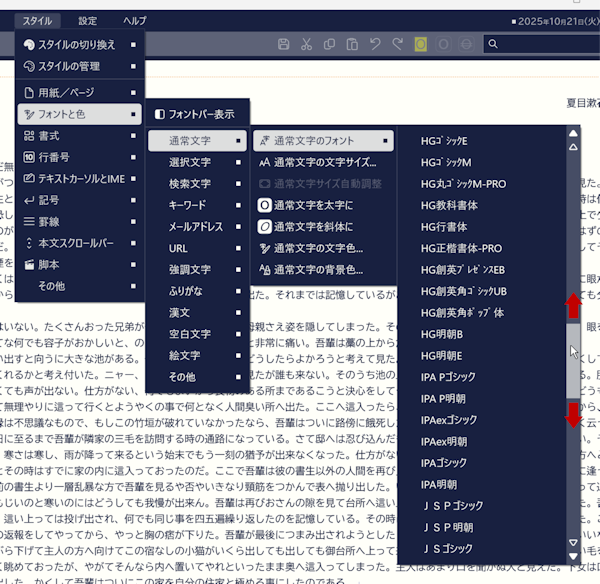Toggle 通常文字を太字に bold option

click(317, 205)
